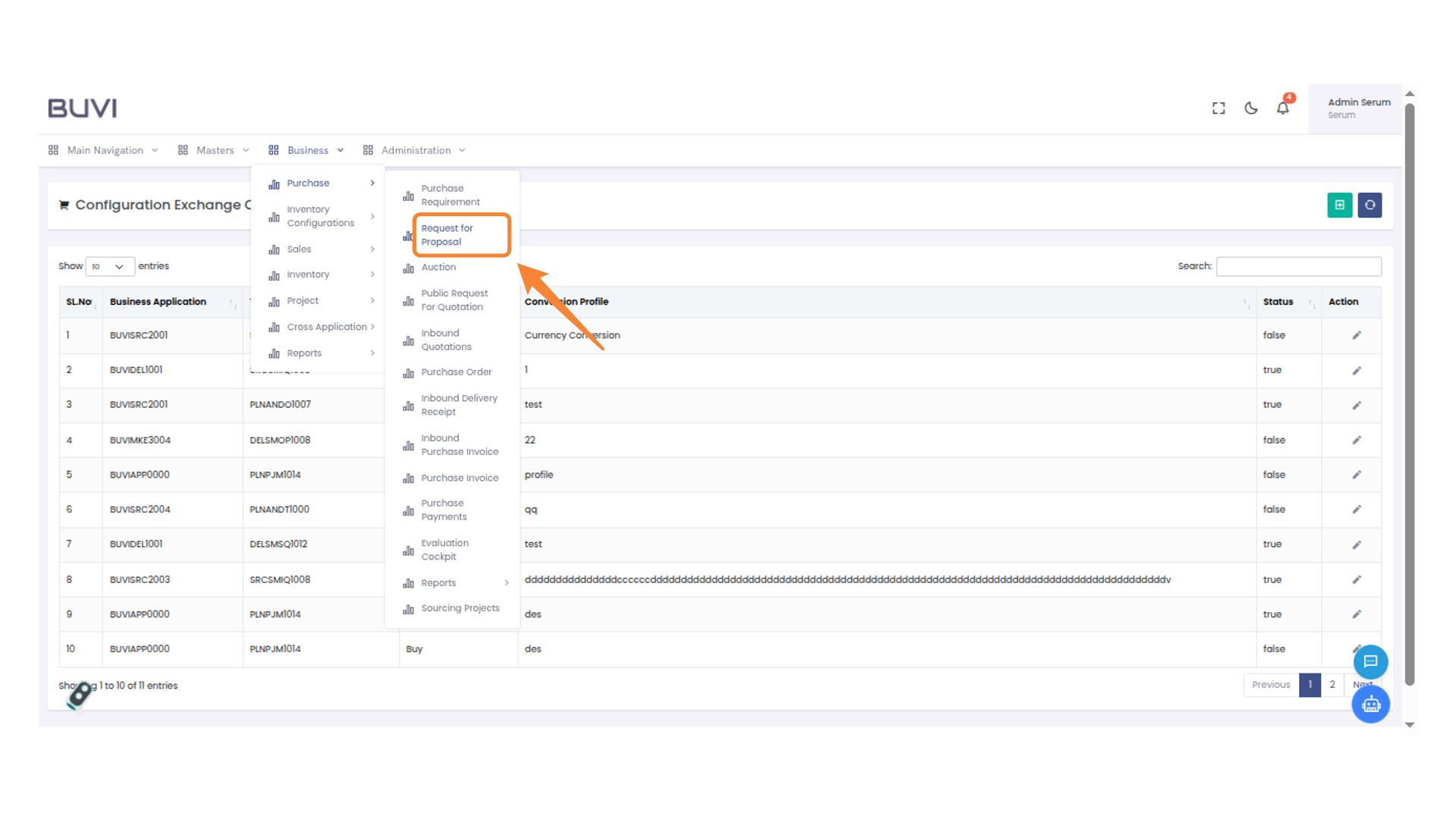The image size is (1456, 819).
Task: Open the chat bubble floating icon
Action: [1370, 661]
